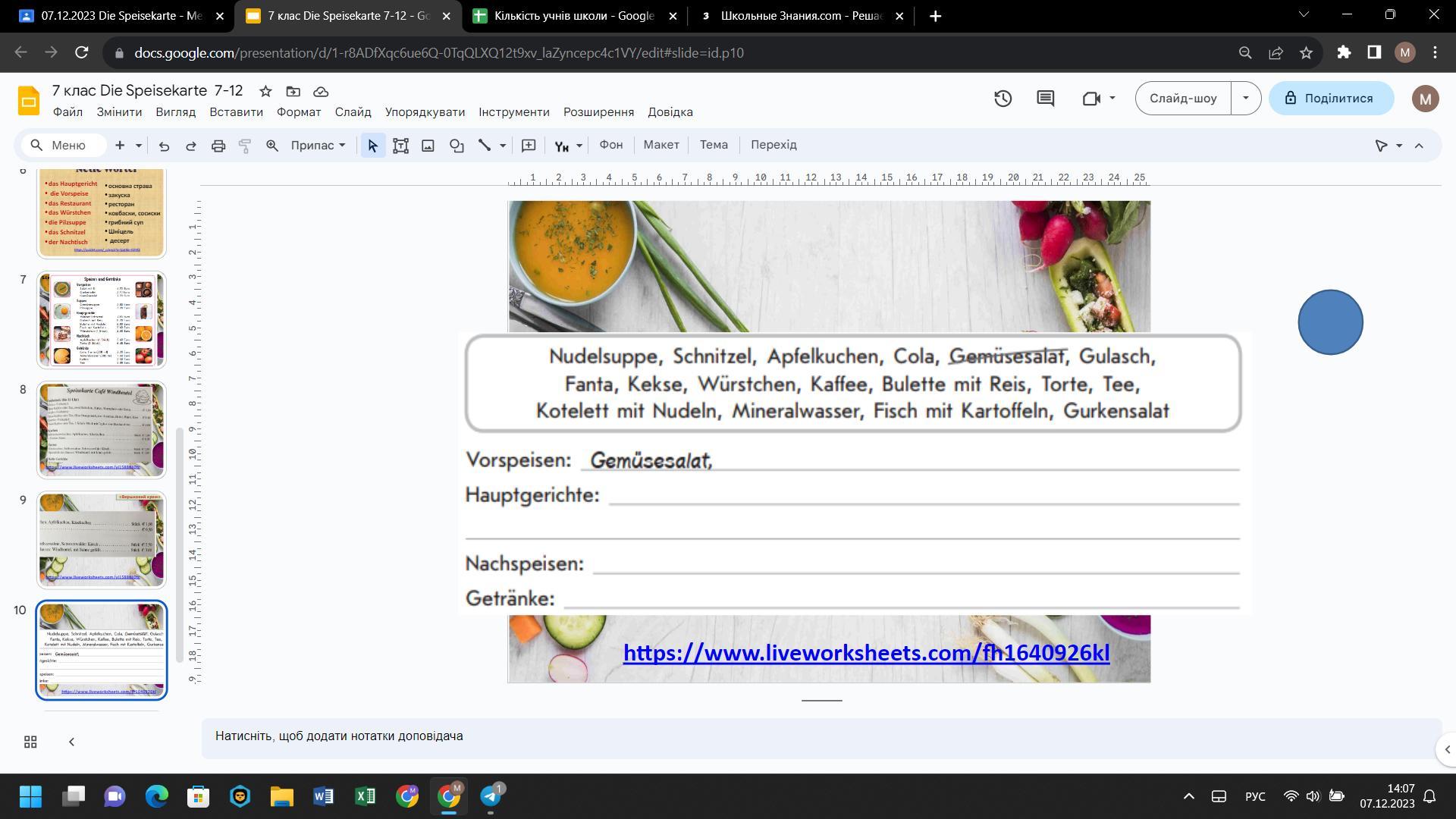Viewport: 1456px width, 819px height.
Task: Star the presentation title
Action: [x=265, y=92]
